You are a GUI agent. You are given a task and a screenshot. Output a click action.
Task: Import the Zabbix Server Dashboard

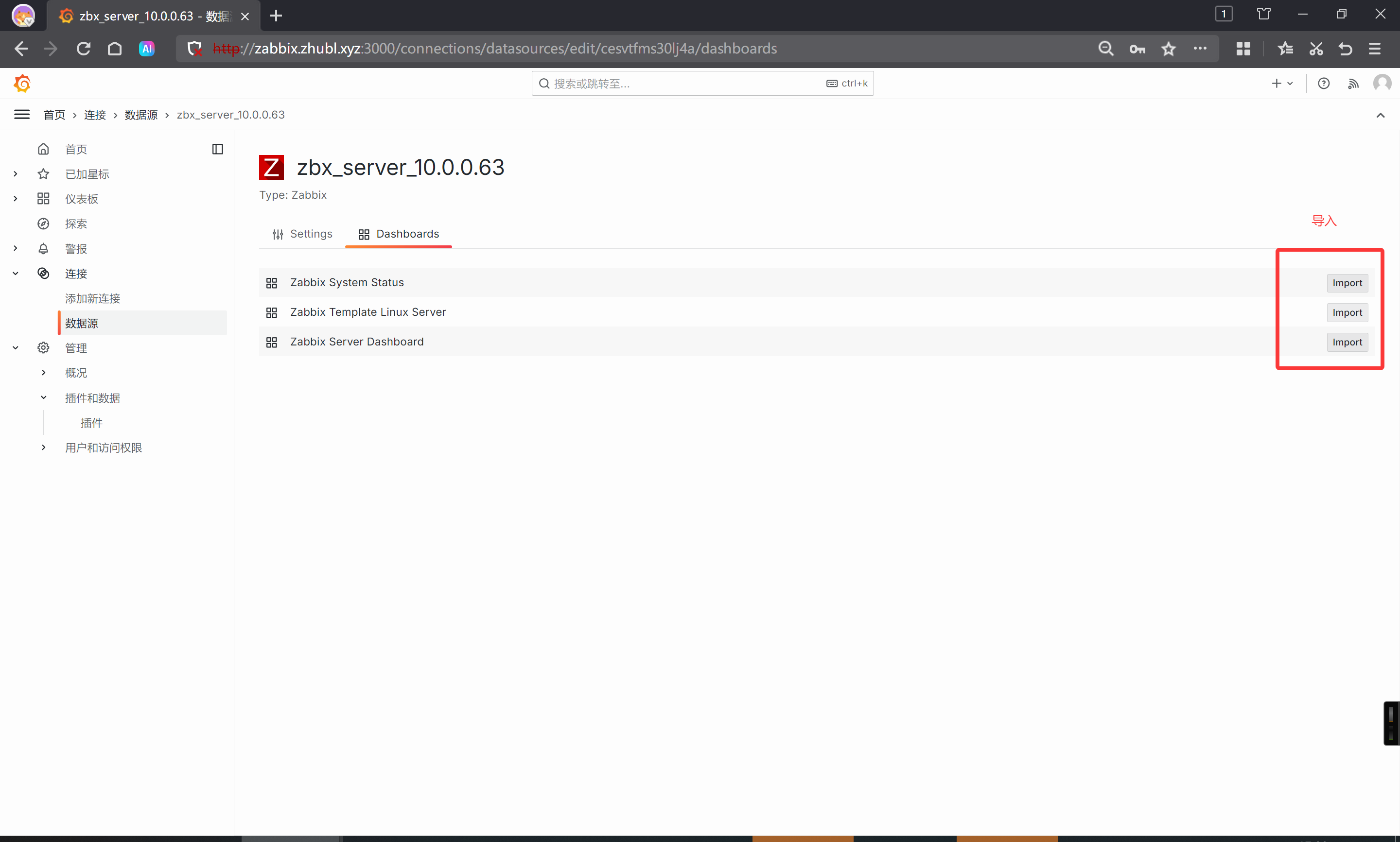tap(1347, 342)
